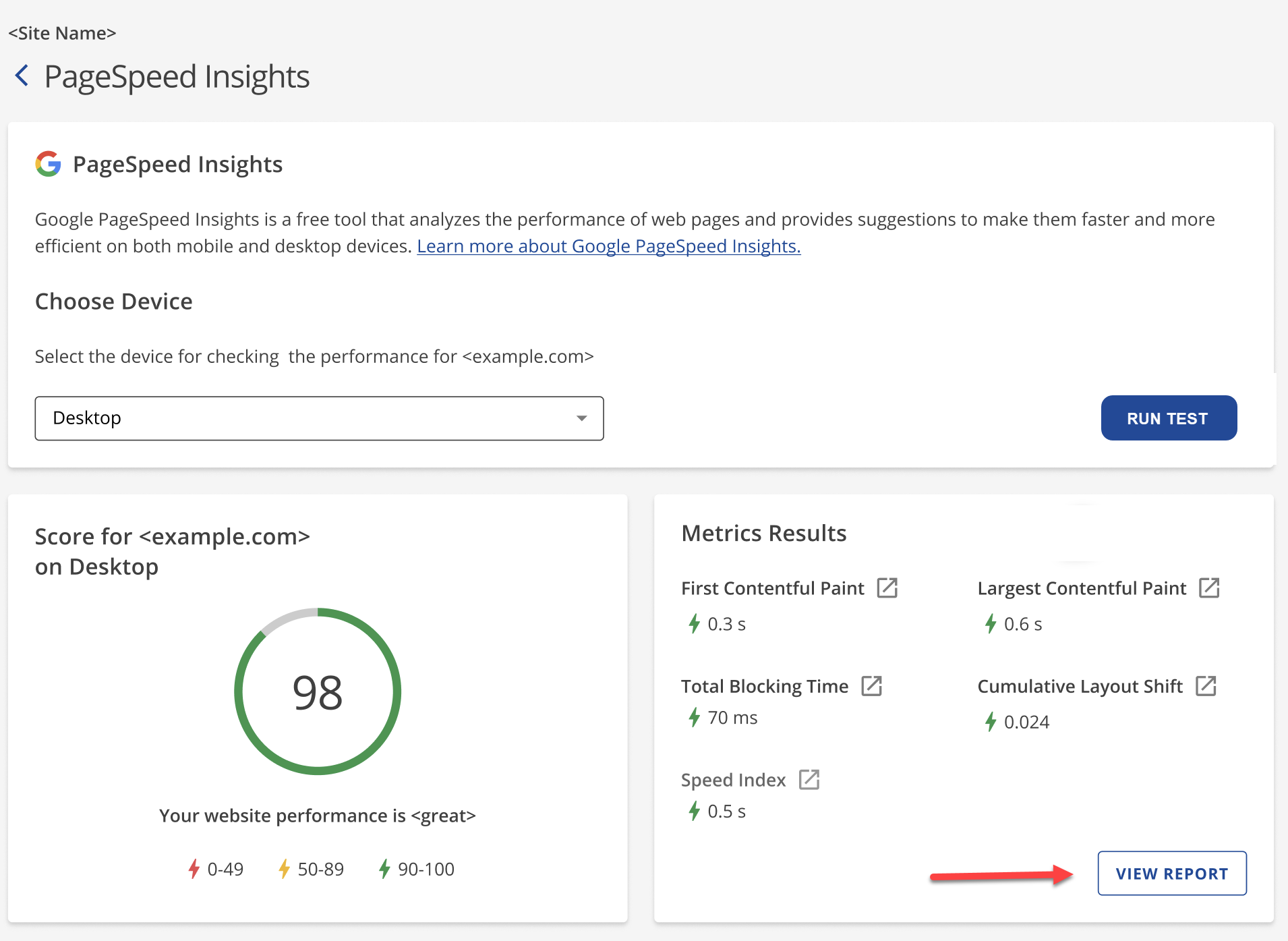
Task: Go back using the left chevron
Action: [22, 76]
